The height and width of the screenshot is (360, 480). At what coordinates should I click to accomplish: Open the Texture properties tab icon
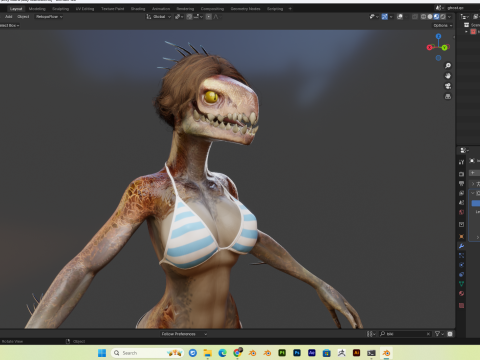pos(461,305)
